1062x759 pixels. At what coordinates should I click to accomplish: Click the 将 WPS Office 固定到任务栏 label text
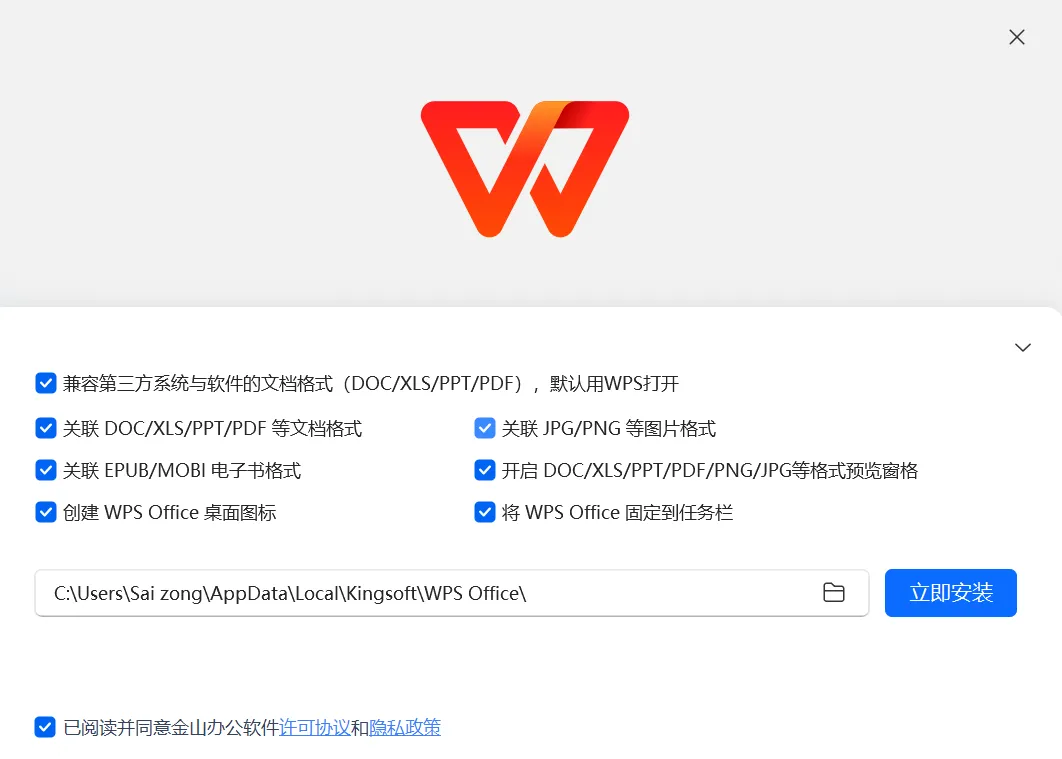point(617,513)
